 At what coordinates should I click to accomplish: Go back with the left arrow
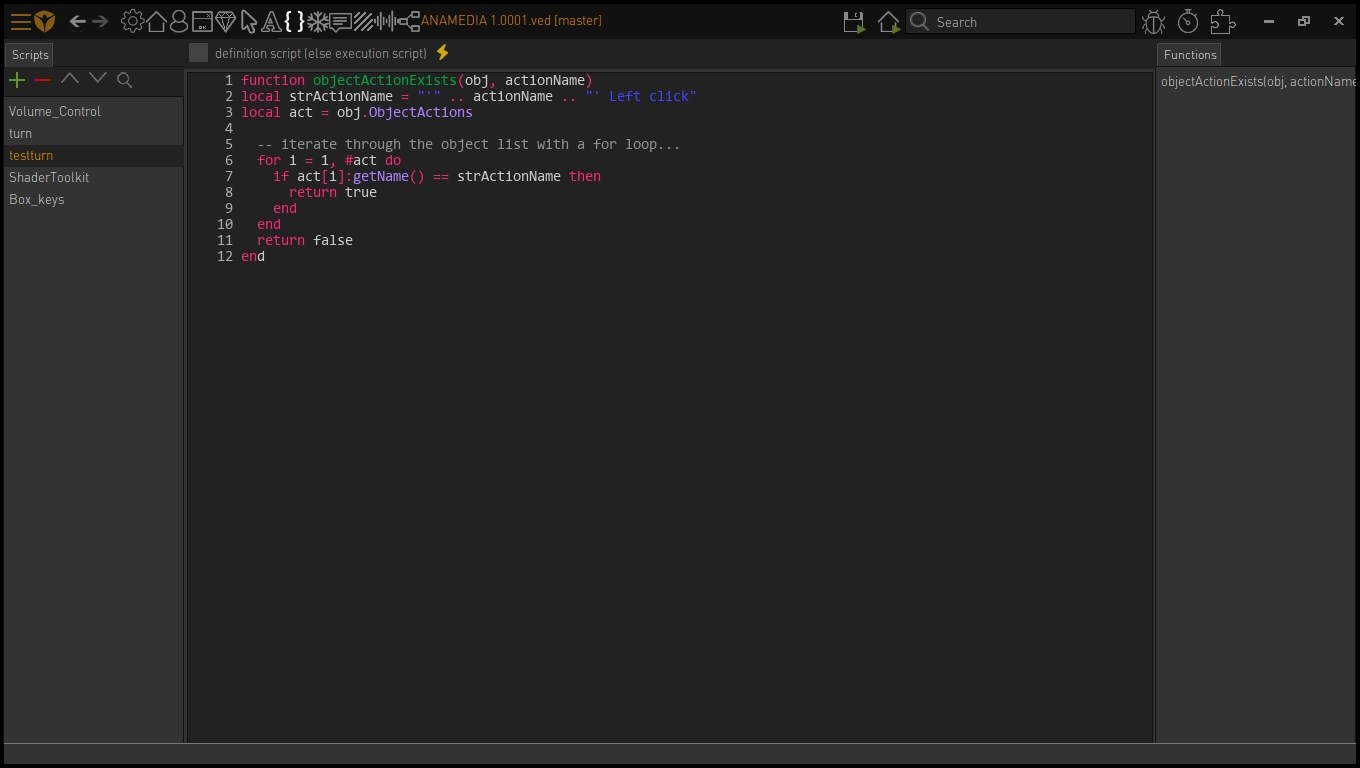point(77,21)
